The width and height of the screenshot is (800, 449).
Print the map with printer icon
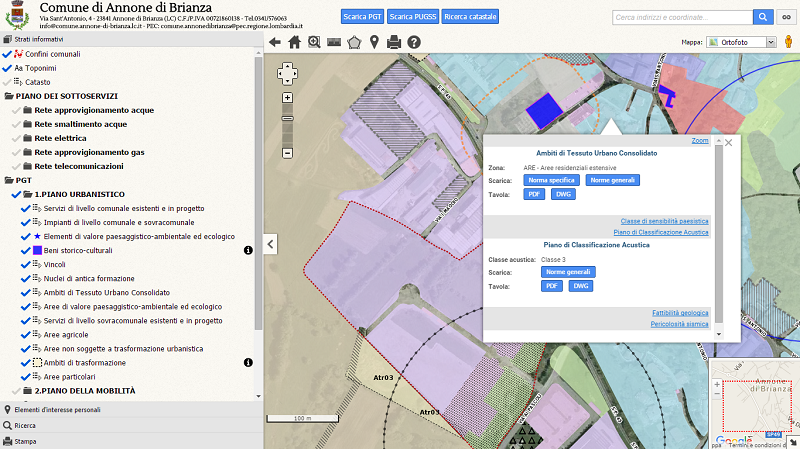tap(394, 42)
